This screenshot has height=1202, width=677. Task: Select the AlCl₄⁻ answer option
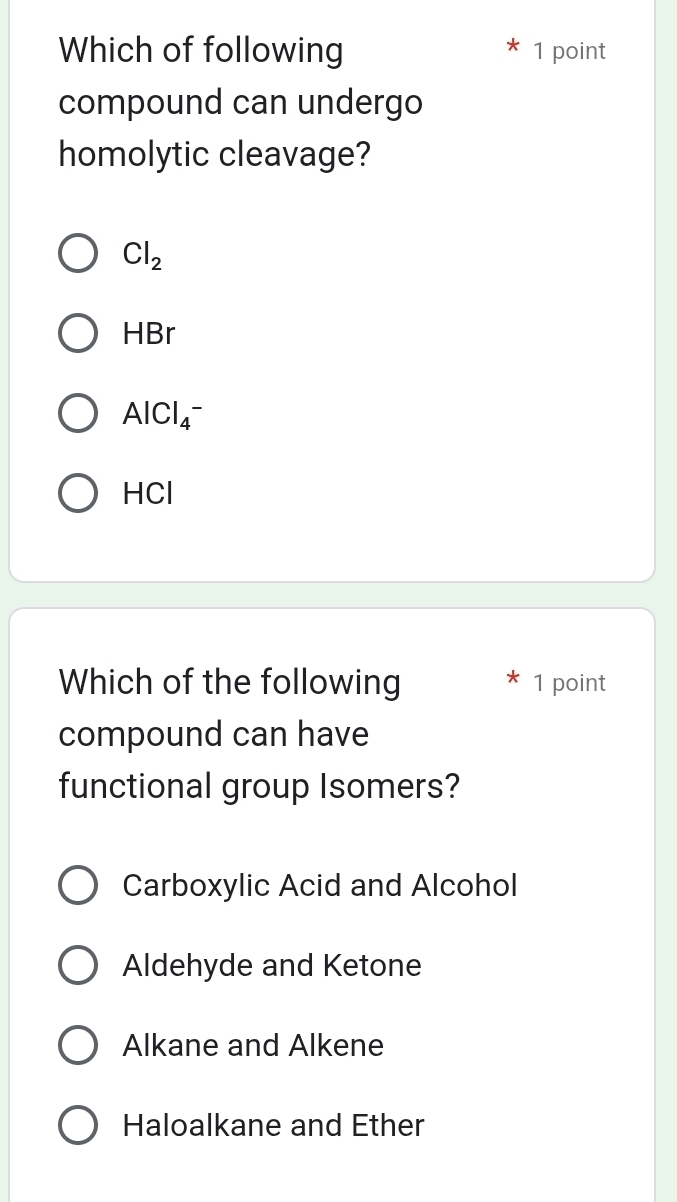[78, 413]
